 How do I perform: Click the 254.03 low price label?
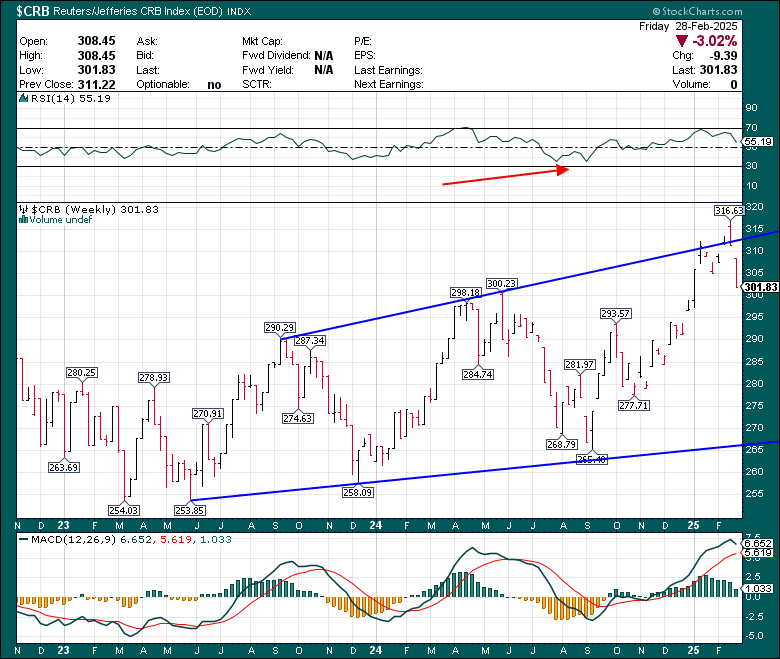pyautogui.click(x=124, y=510)
